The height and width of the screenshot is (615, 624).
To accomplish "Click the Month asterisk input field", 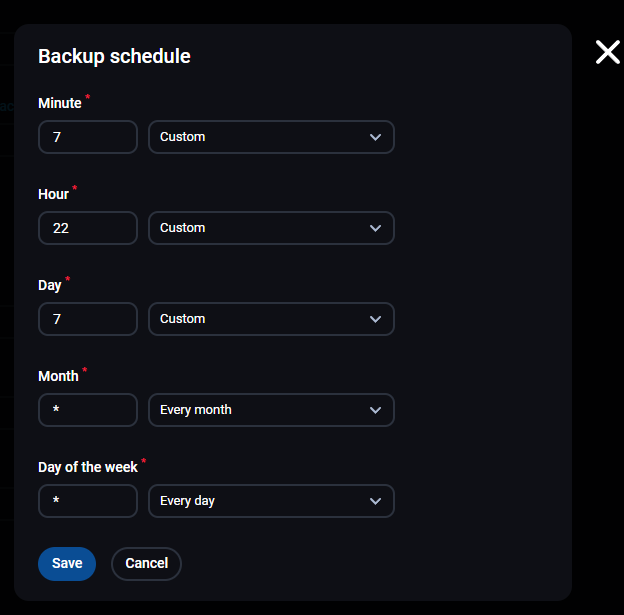I will coord(88,410).
